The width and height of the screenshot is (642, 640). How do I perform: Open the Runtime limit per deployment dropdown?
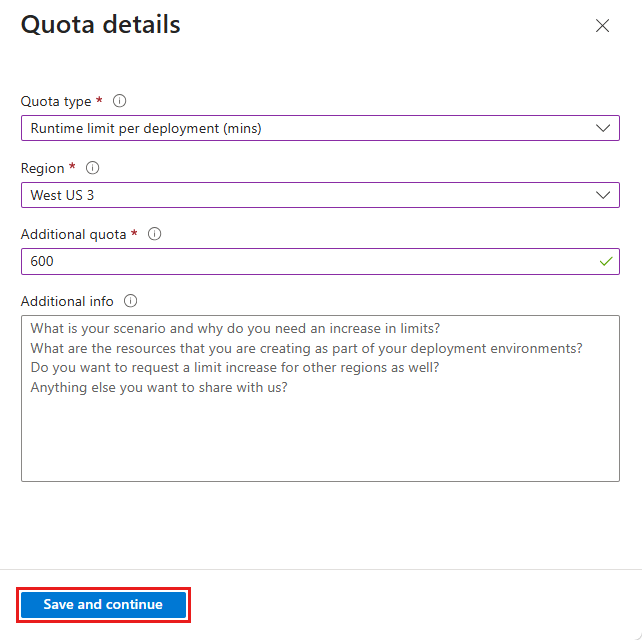click(320, 128)
